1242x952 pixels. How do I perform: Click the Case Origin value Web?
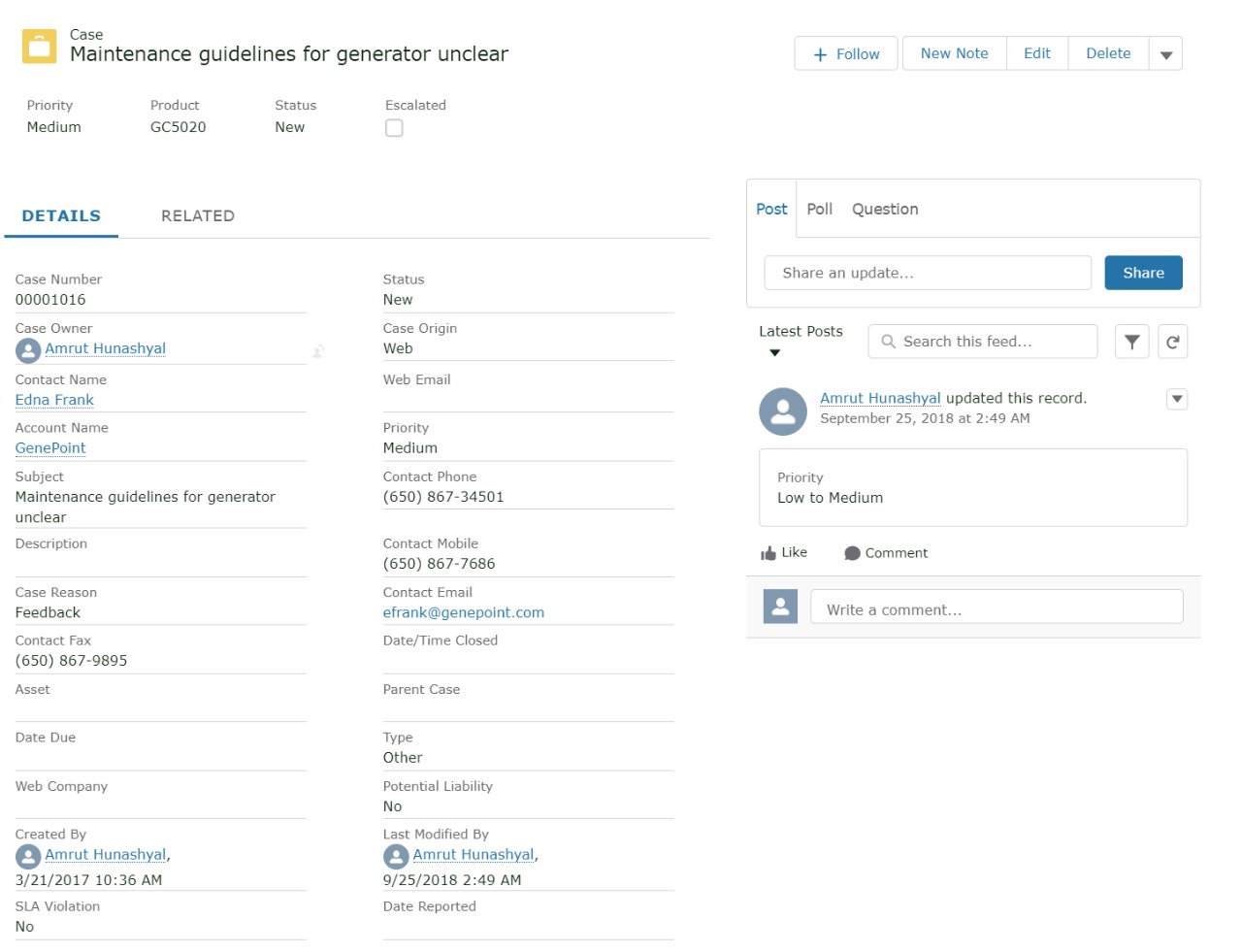tap(398, 348)
